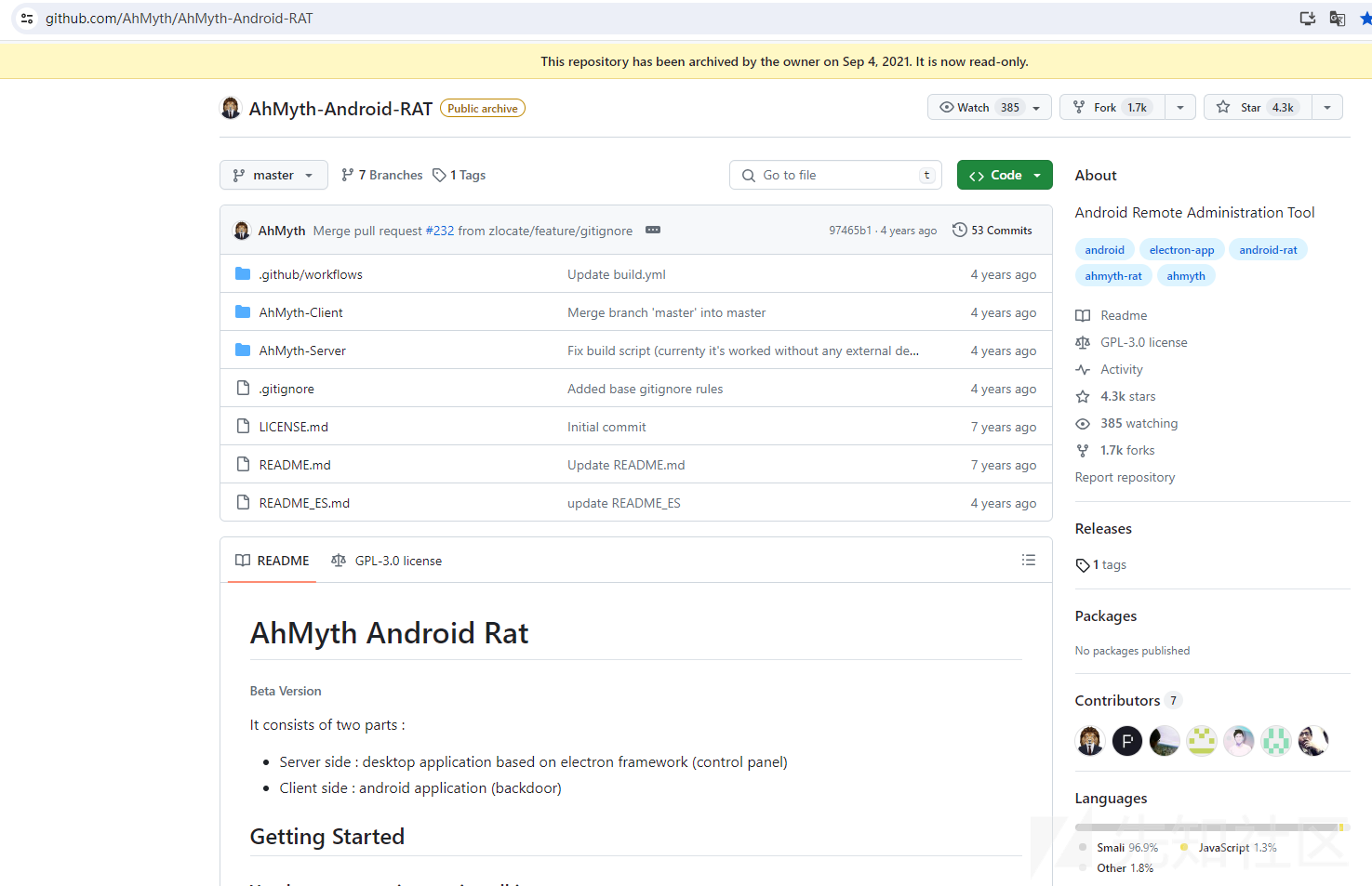
Task: Open the .github/workflows folder
Action: (311, 274)
